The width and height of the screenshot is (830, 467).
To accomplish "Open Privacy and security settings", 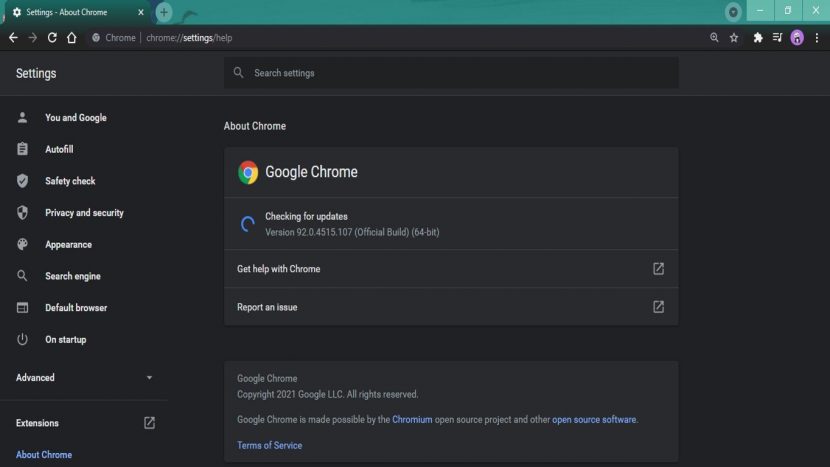I will 84,212.
